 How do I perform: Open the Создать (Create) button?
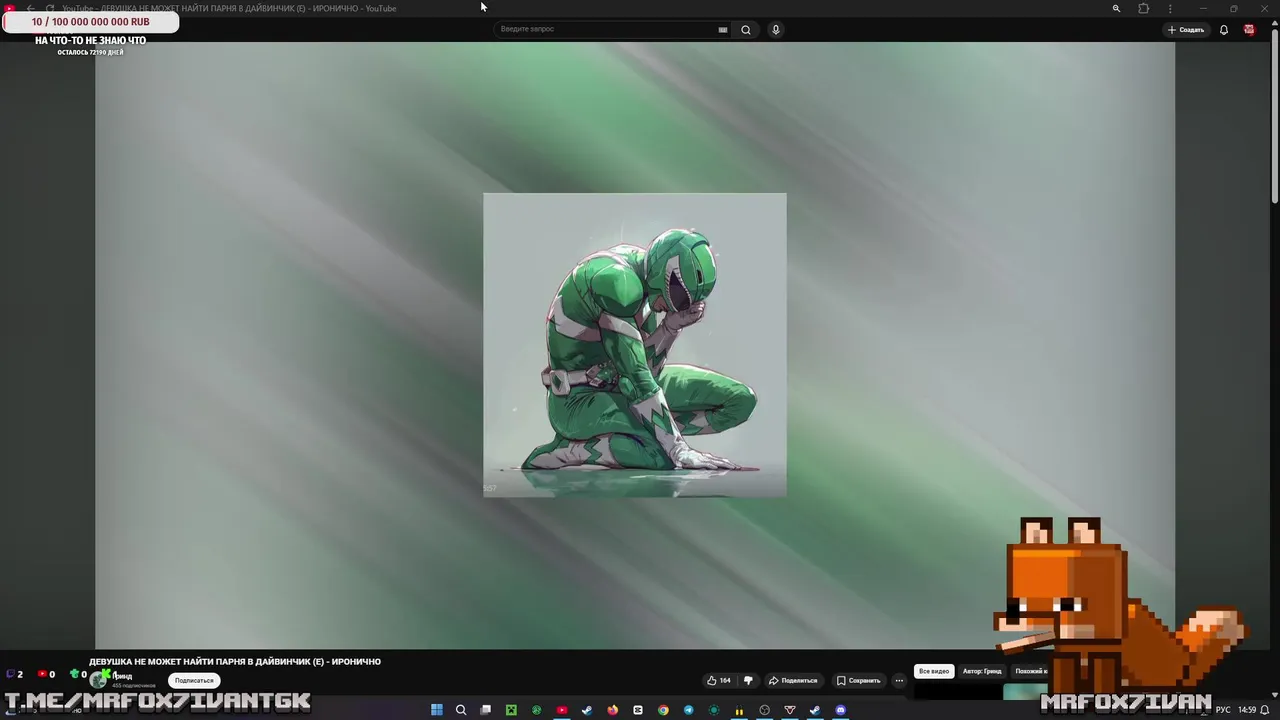coord(1186,30)
